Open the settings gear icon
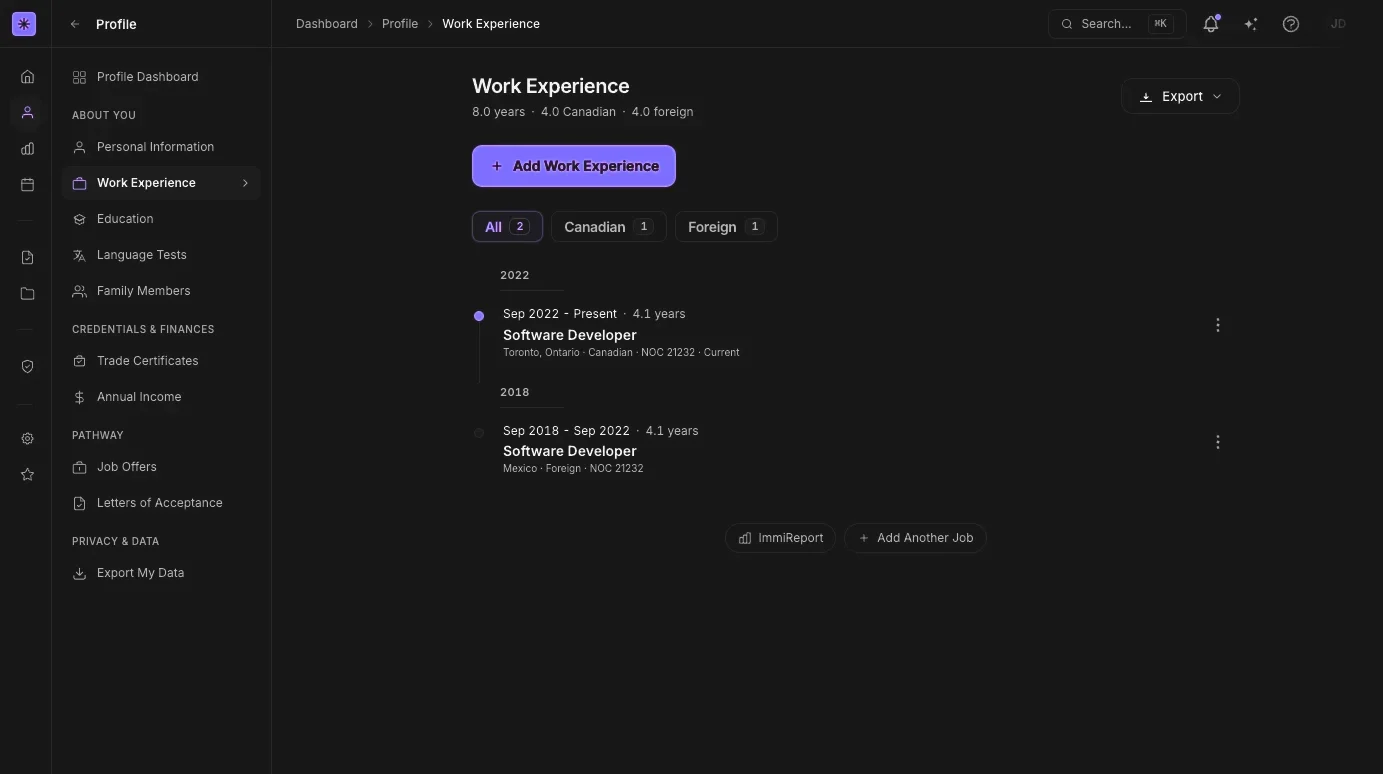Screen dimensions: 1383x774 (x=27, y=439)
